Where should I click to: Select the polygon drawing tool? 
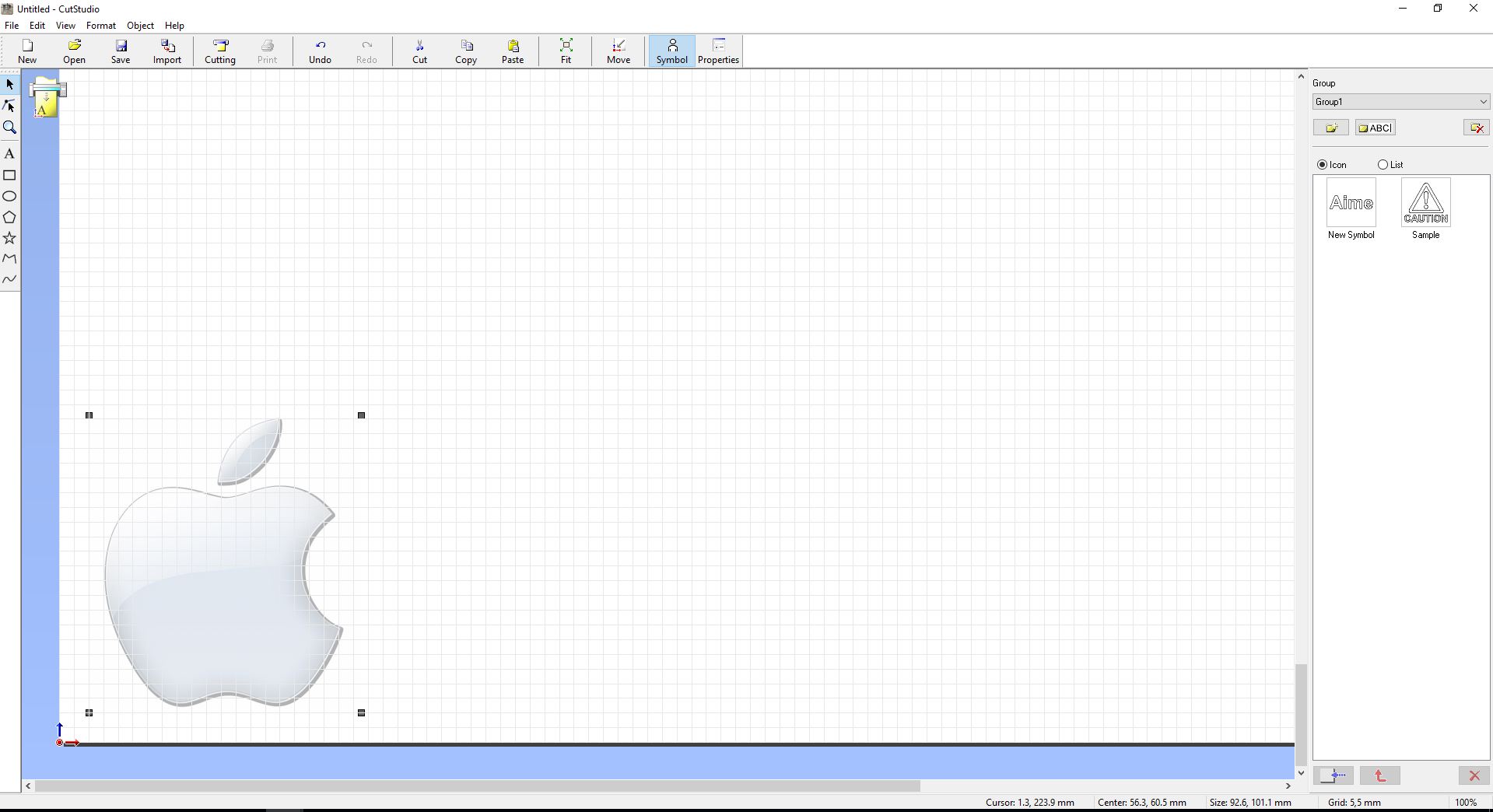click(10, 217)
